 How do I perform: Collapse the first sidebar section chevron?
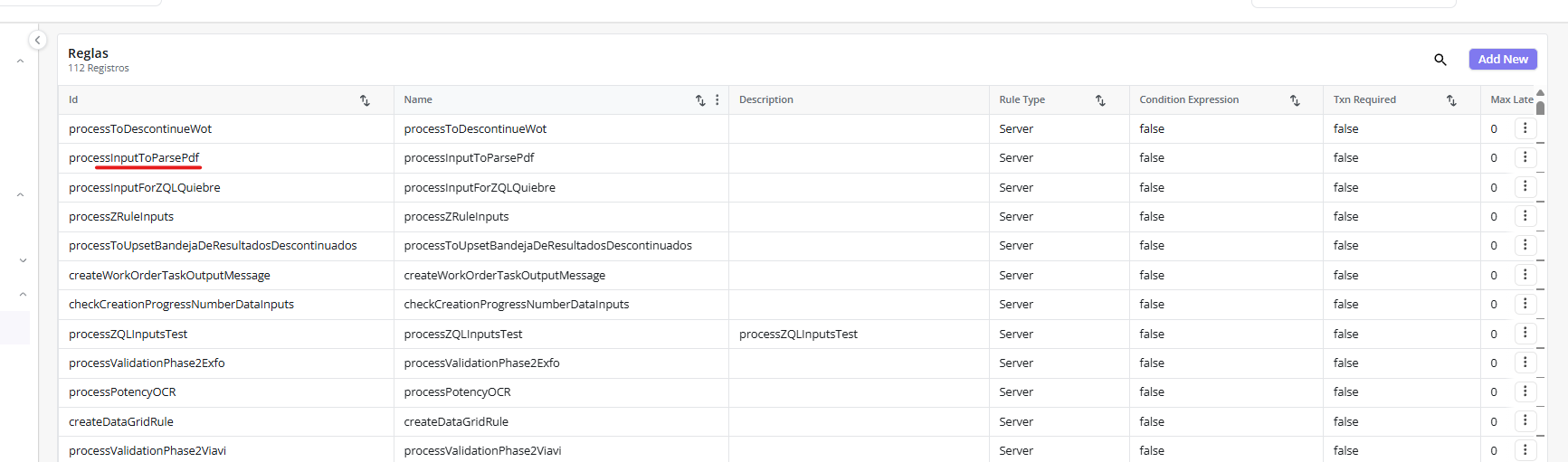pos(20,61)
